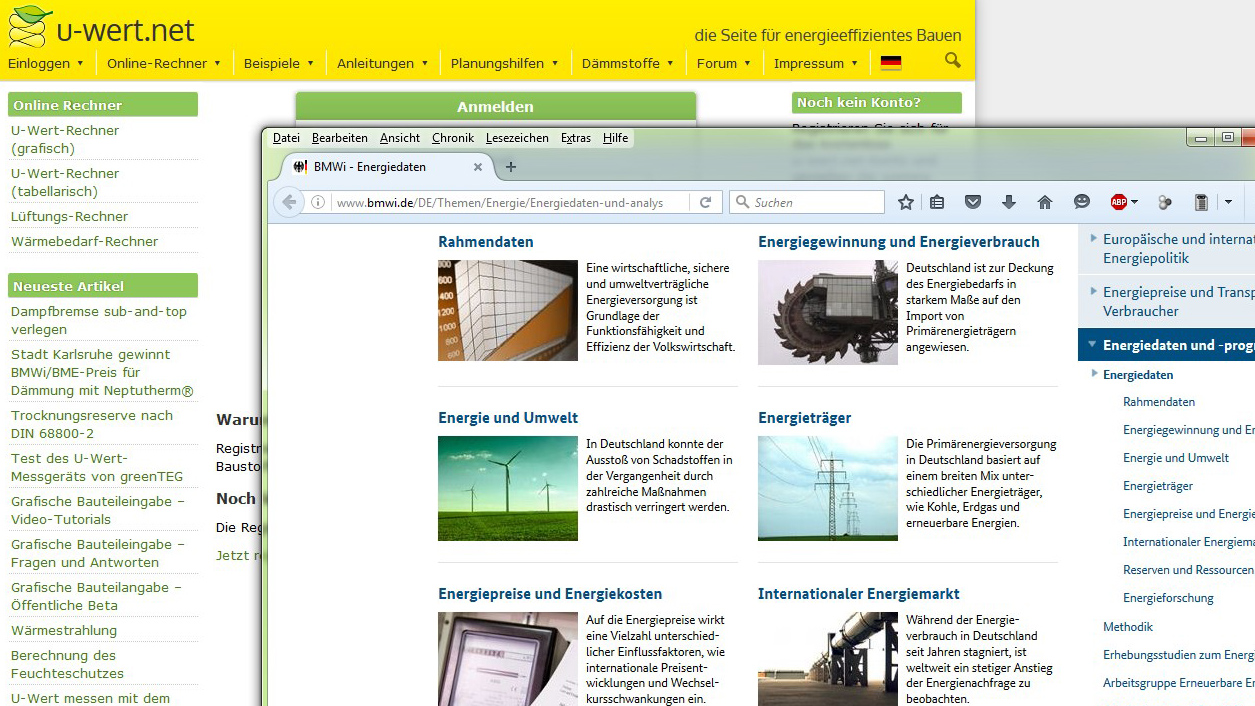Click the Adblock Plus ABP icon
Viewport: 1255px width, 706px height.
tap(1119, 202)
